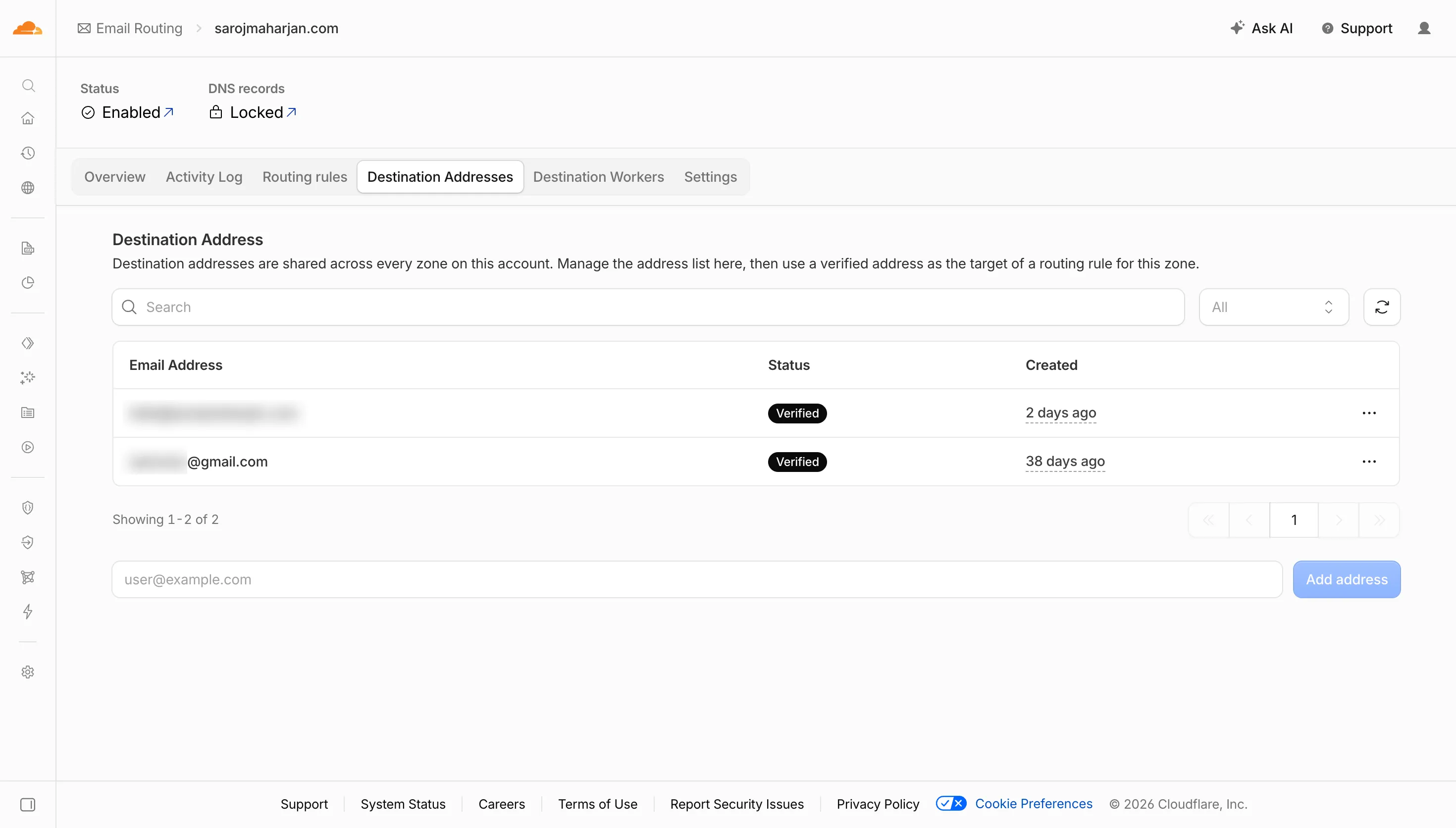Click the Search addresses field
The height and width of the screenshot is (828, 1456).
[x=648, y=307]
